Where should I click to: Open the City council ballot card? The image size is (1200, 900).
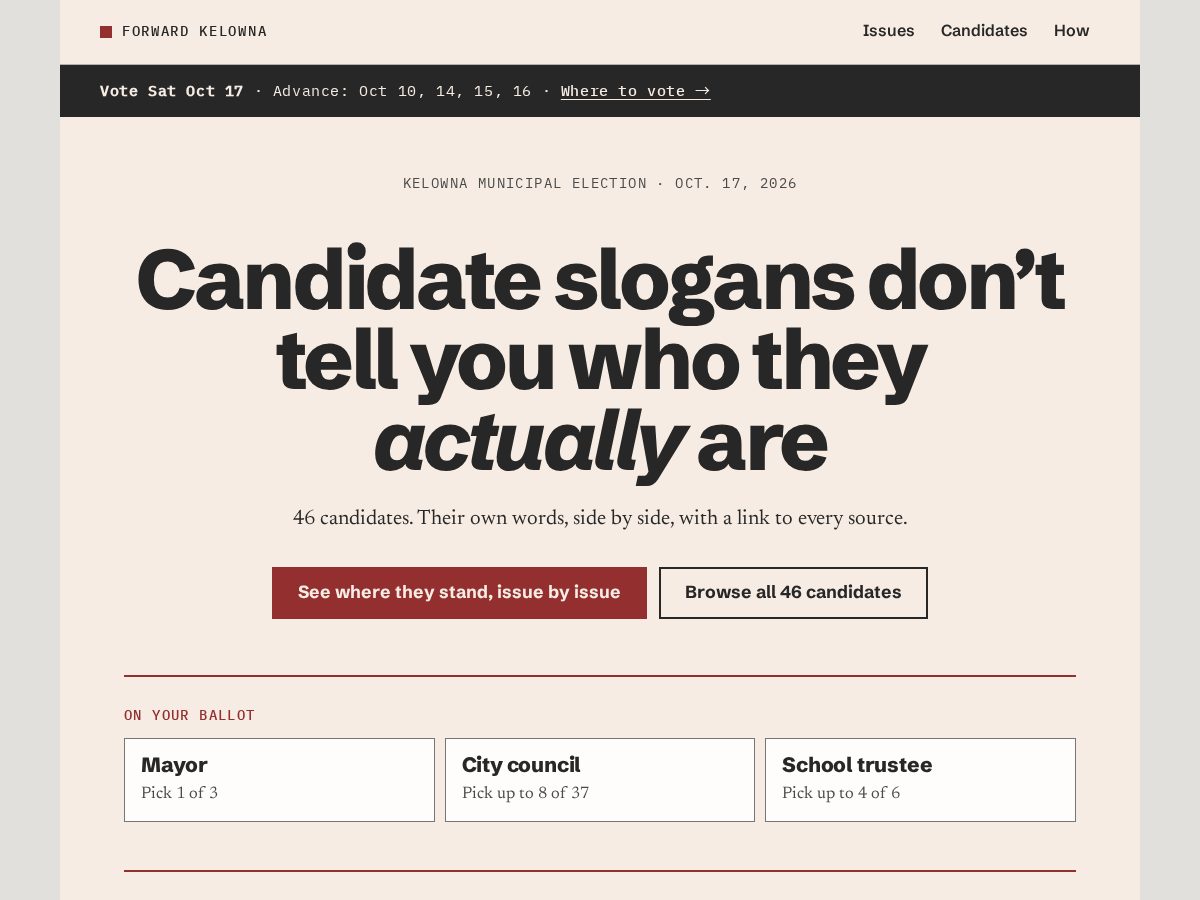click(600, 780)
